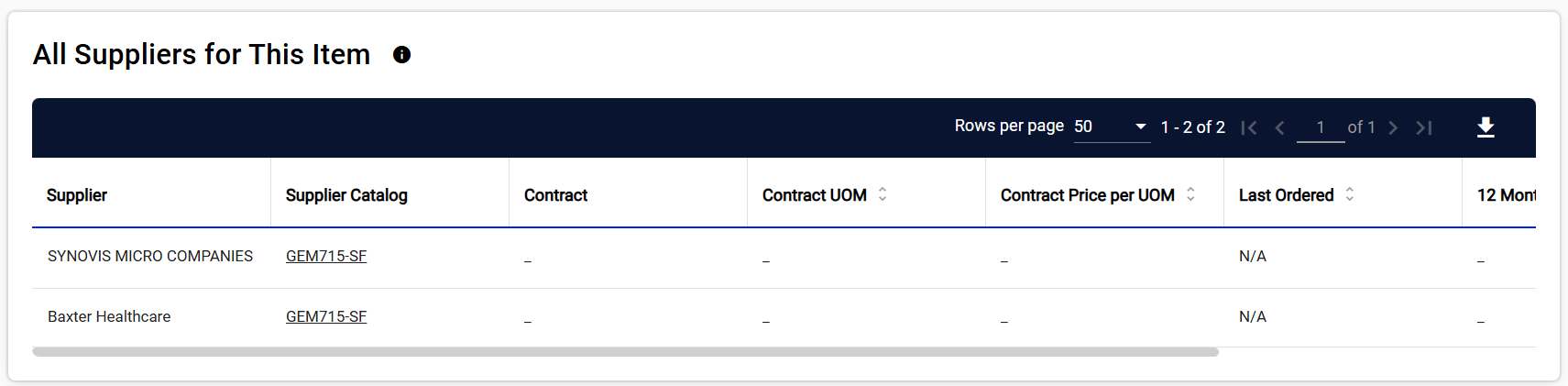Click the info icon beside the title
This screenshot has height=386, width=1568.
(401, 55)
